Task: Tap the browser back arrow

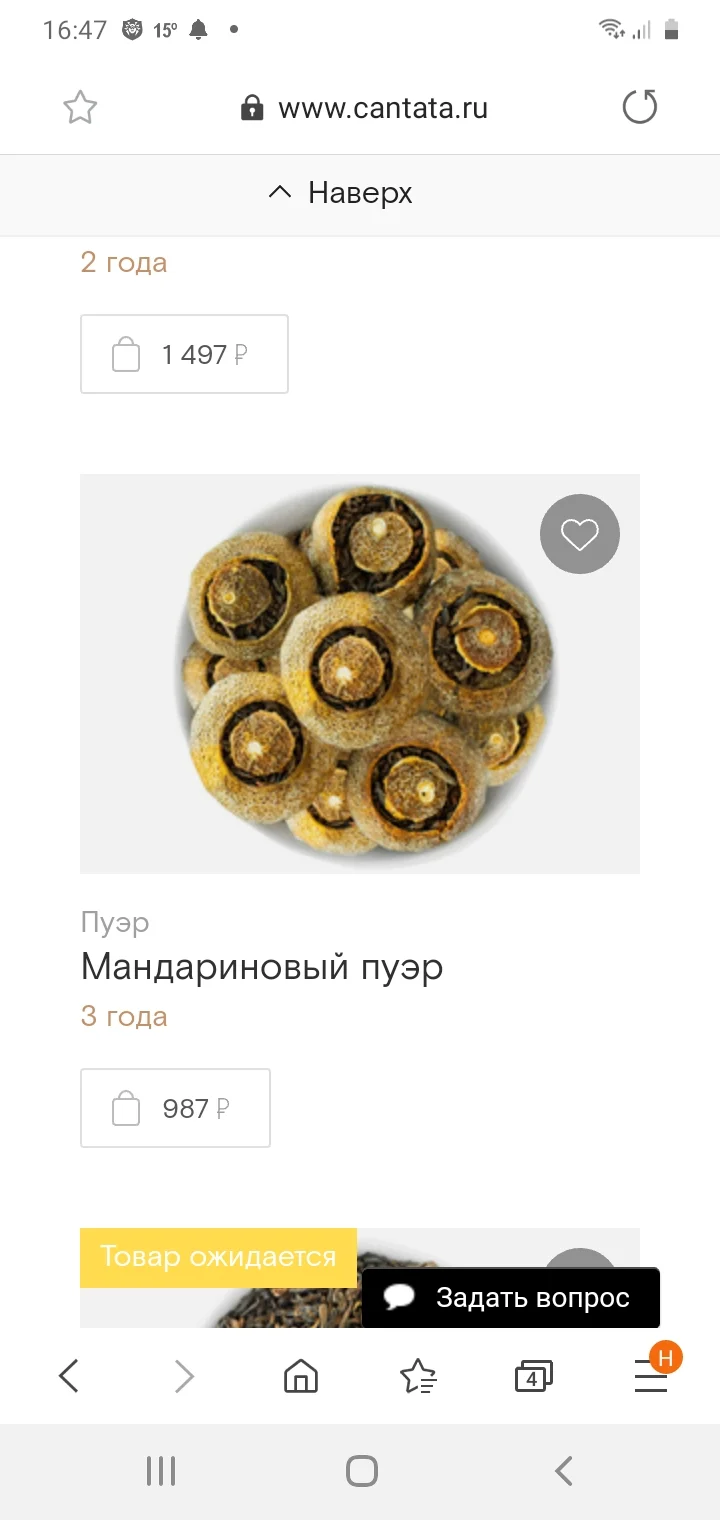Action: tap(68, 1377)
